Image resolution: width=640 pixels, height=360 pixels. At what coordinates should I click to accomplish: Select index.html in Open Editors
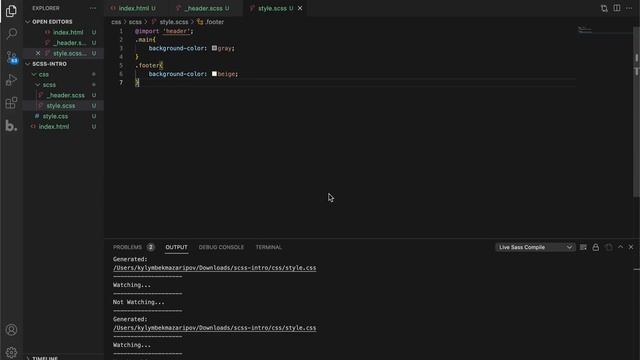click(x=63, y=32)
